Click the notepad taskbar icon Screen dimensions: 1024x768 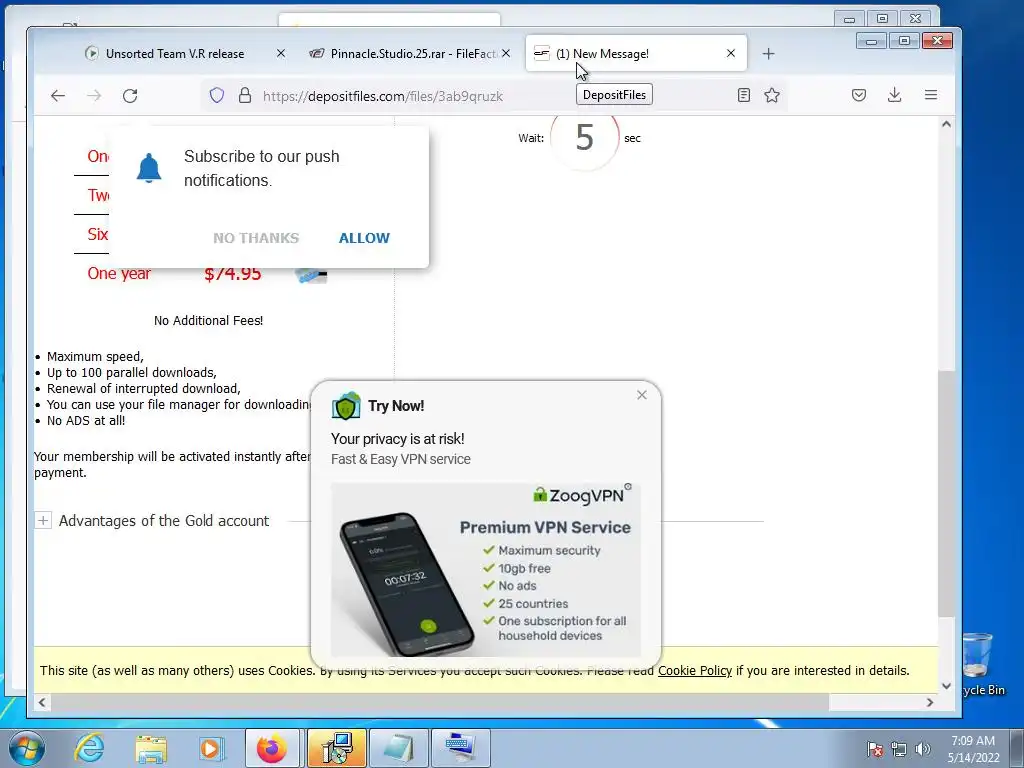[398, 748]
